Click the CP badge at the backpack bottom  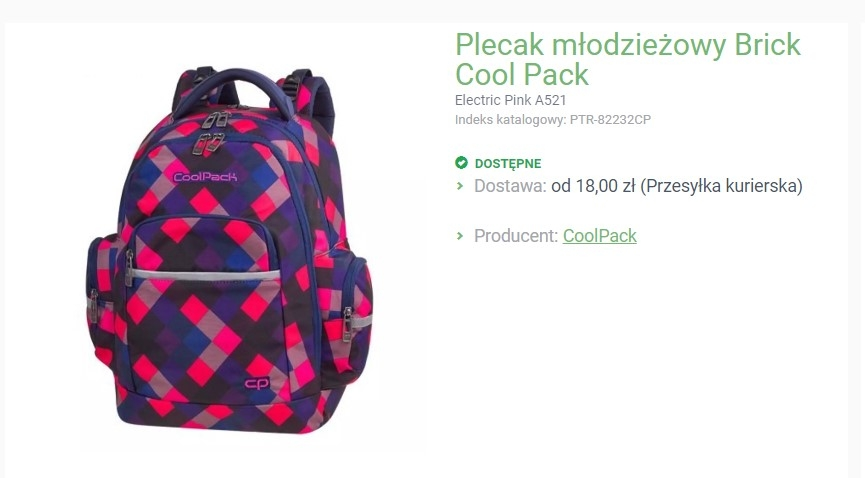[x=257, y=384]
